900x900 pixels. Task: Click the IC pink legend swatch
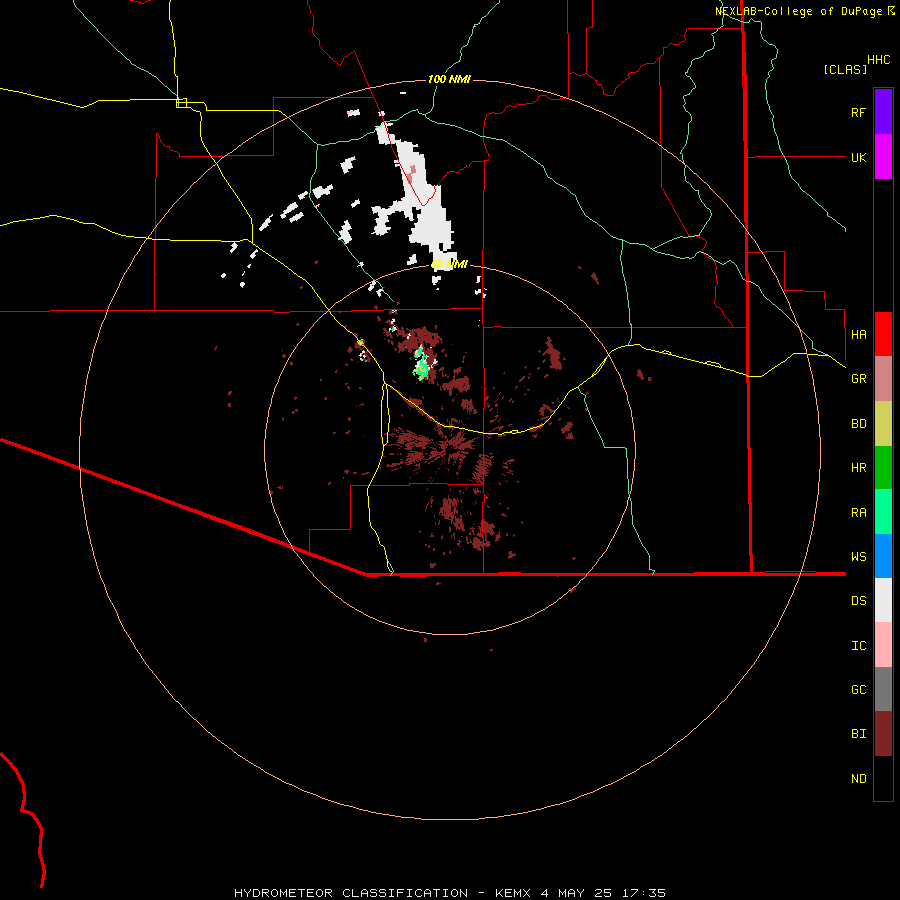(x=883, y=645)
